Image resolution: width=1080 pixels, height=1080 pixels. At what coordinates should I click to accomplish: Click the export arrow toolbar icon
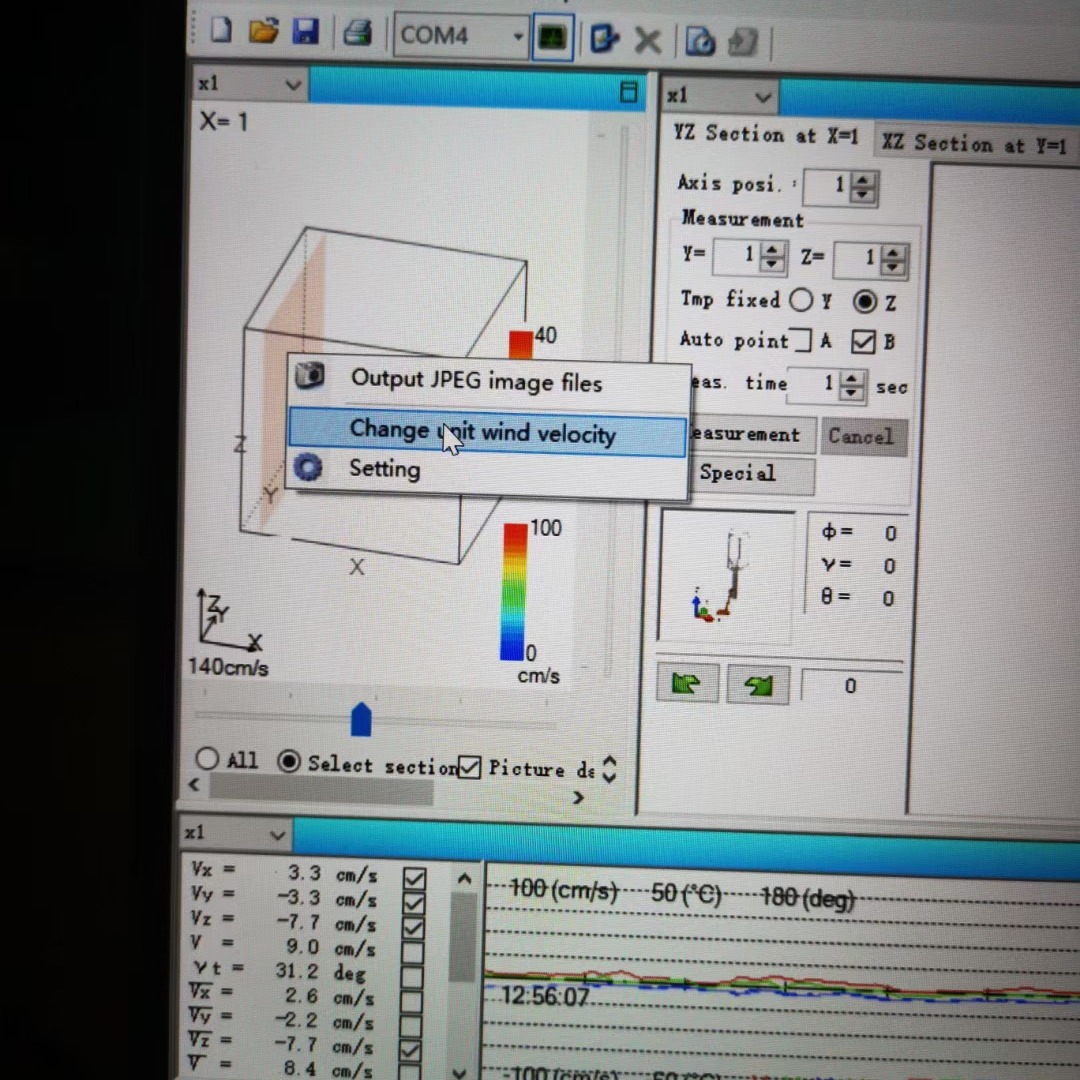605,39
